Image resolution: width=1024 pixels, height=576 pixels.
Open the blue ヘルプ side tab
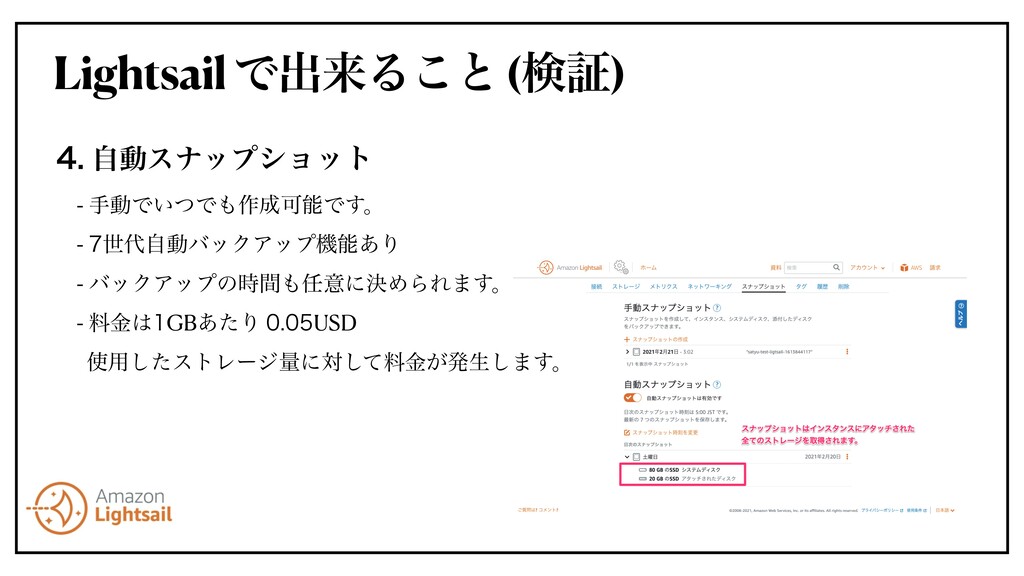(x=961, y=314)
